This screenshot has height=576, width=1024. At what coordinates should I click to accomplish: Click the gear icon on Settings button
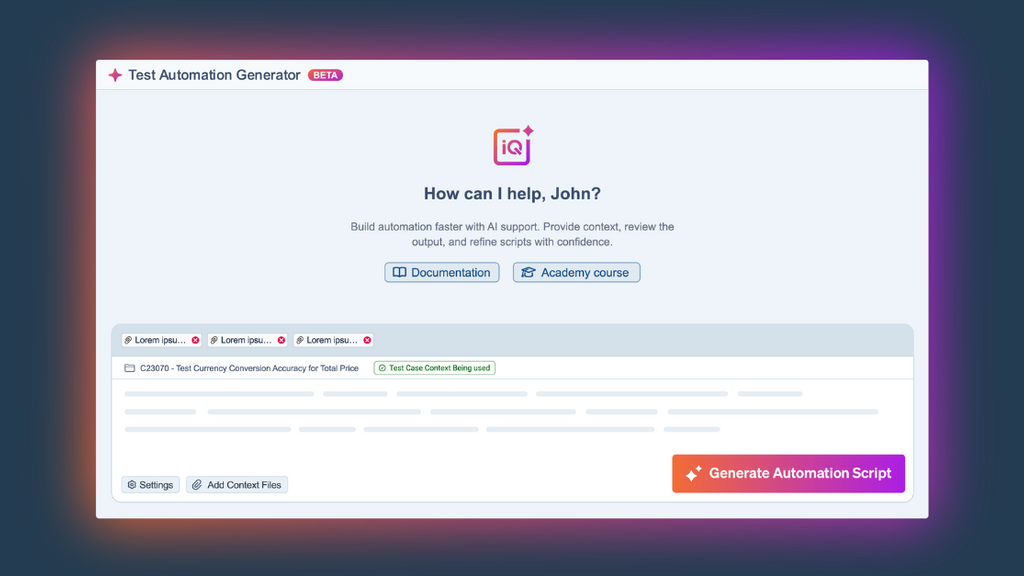pos(131,485)
